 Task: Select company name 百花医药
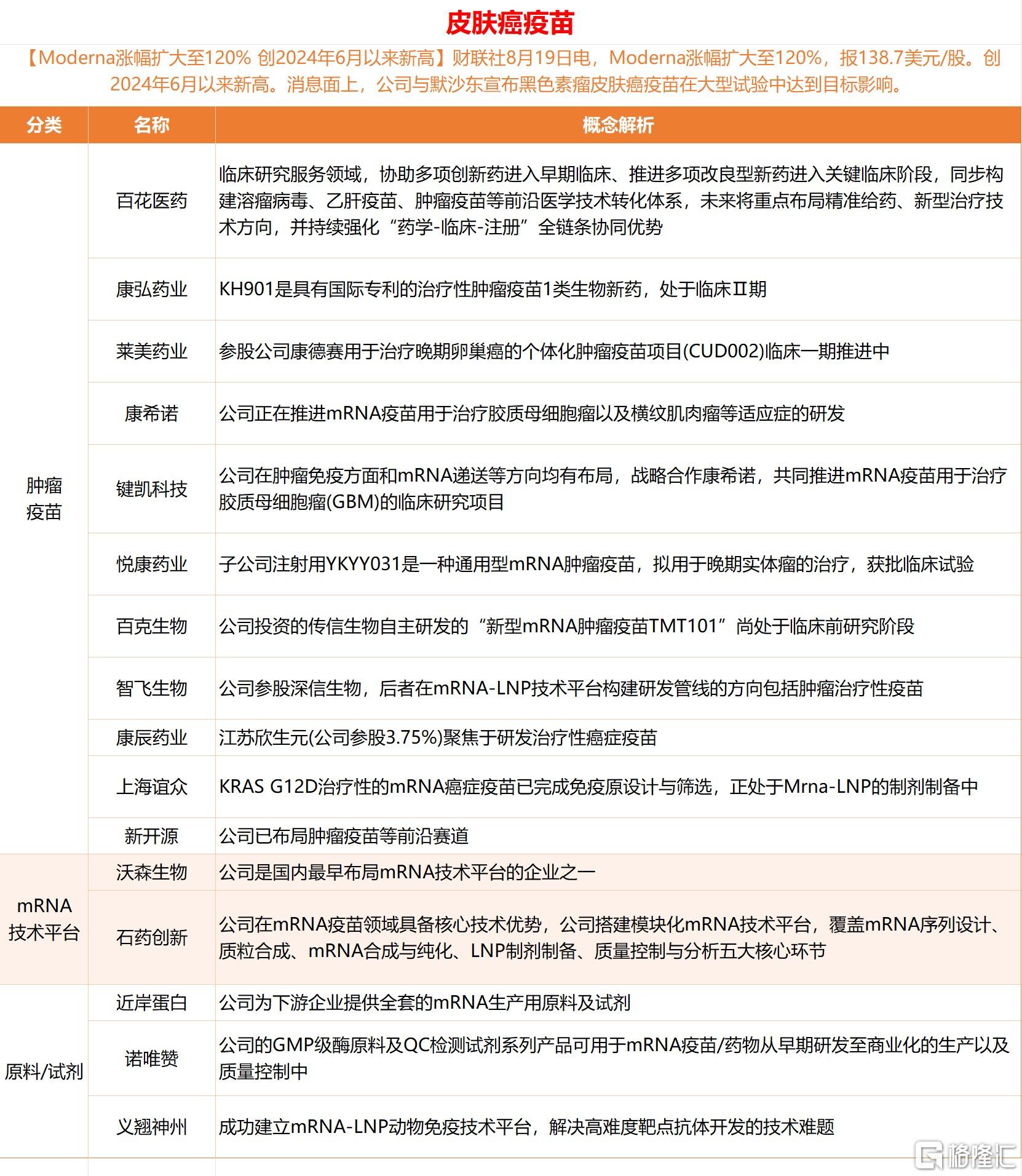(x=152, y=201)
